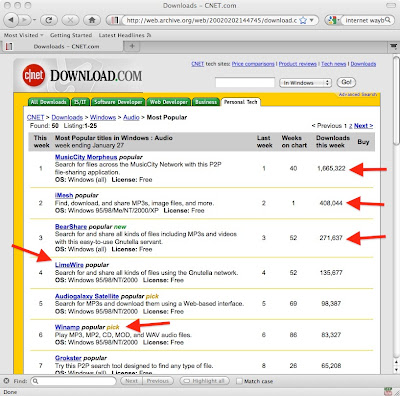Open Getting Started bookmark

71,35
